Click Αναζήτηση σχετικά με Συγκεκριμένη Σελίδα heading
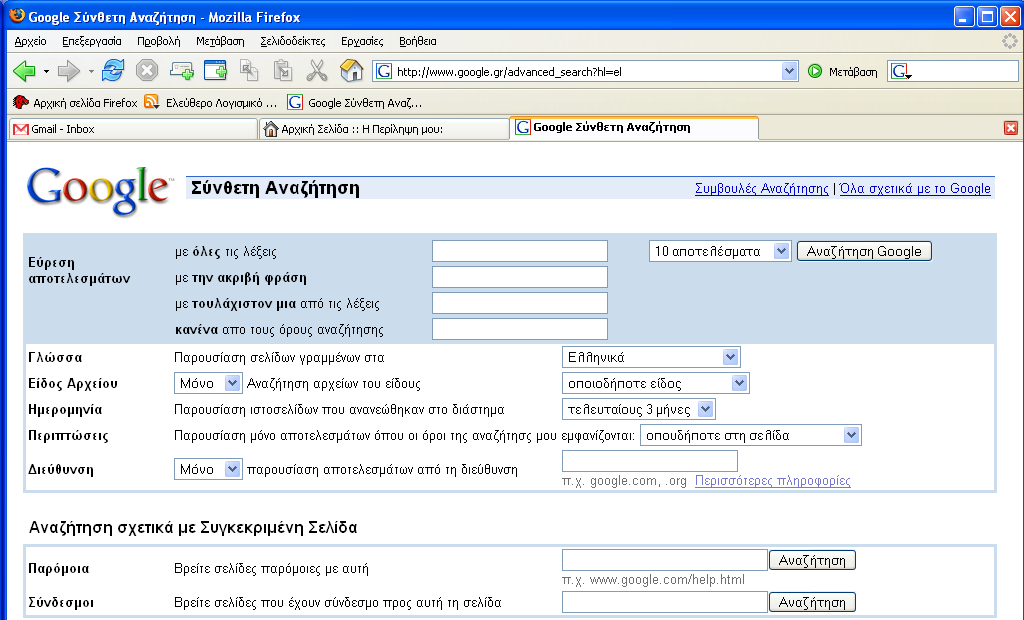This screenshot has width=1024, height=620. (193, 527)
